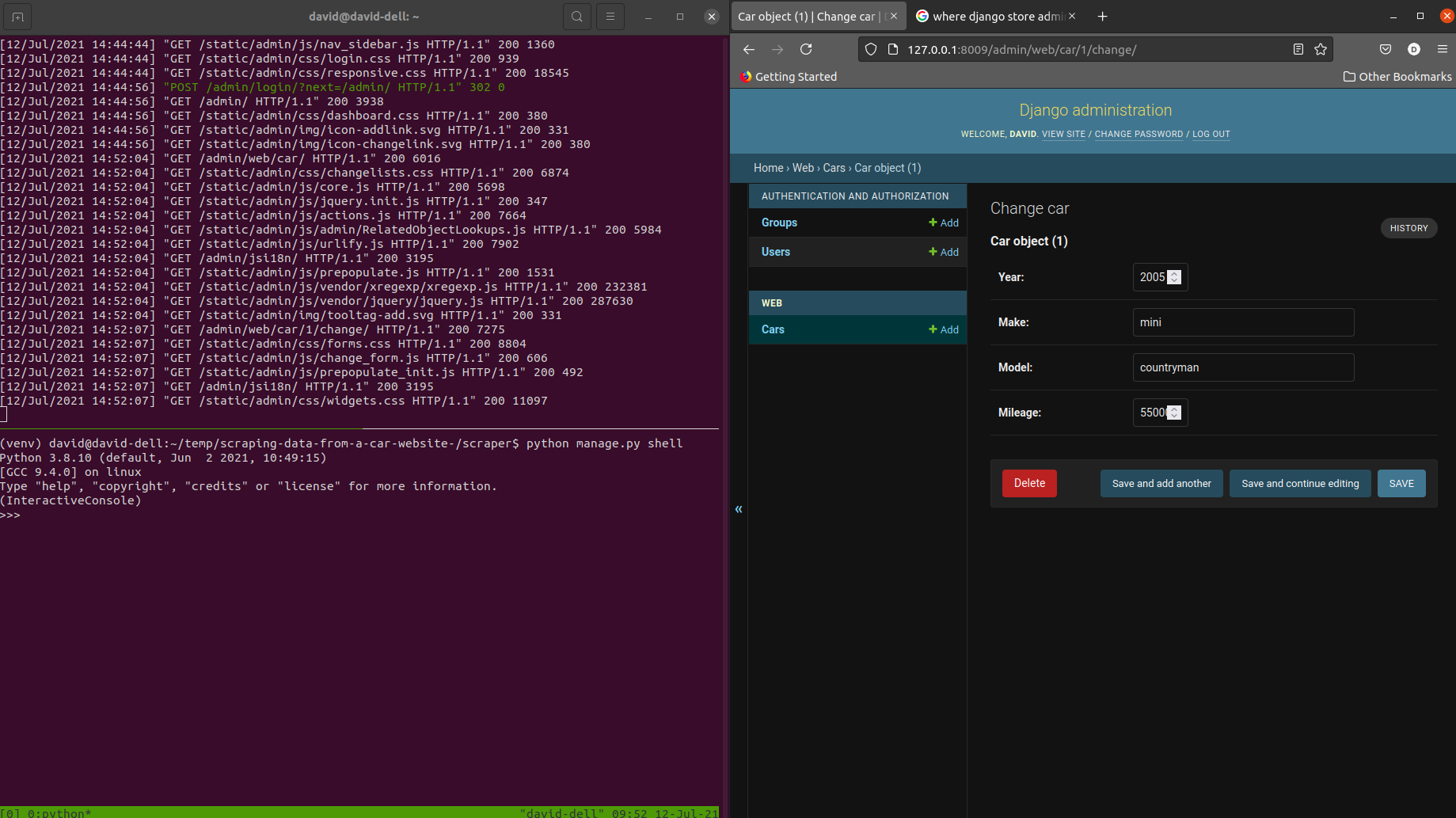Image resolution: width=1456 pixels, height=818 pixels.
Task: Open the terminal hamburger menu
Action: [610, 16]
